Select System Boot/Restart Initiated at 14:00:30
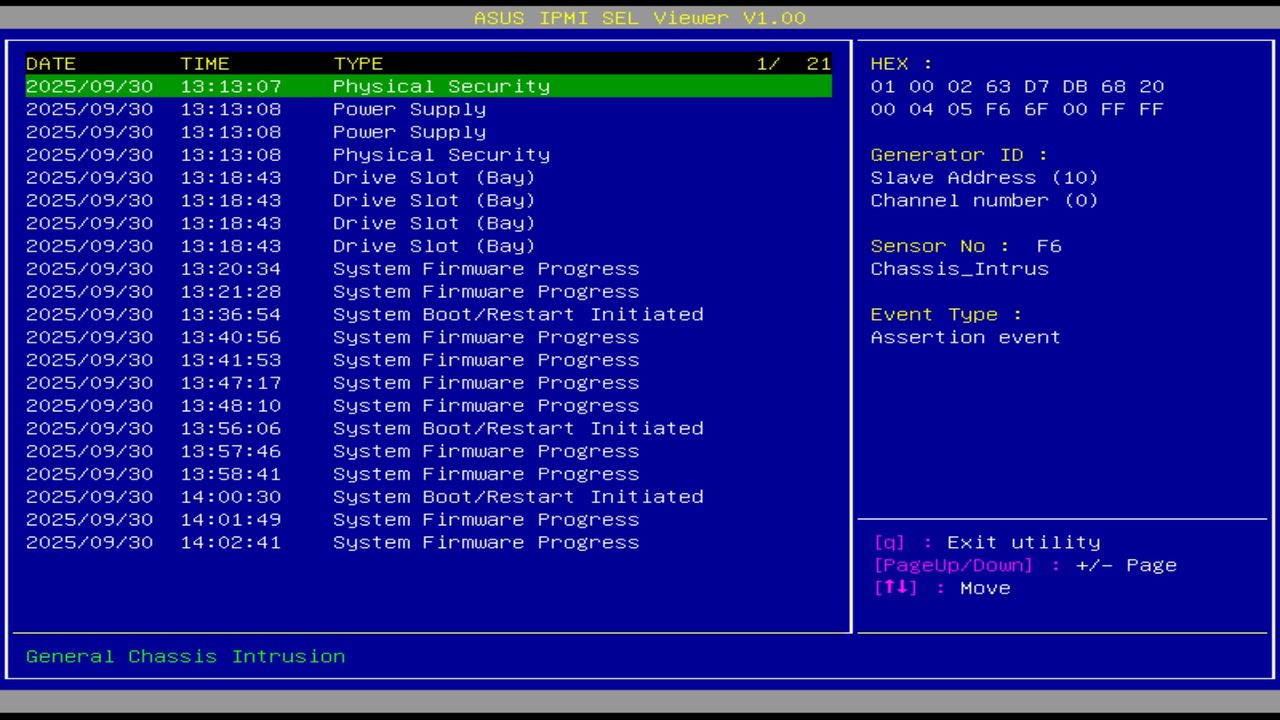Screen dimensions: 1280x720 click(519, 496)
